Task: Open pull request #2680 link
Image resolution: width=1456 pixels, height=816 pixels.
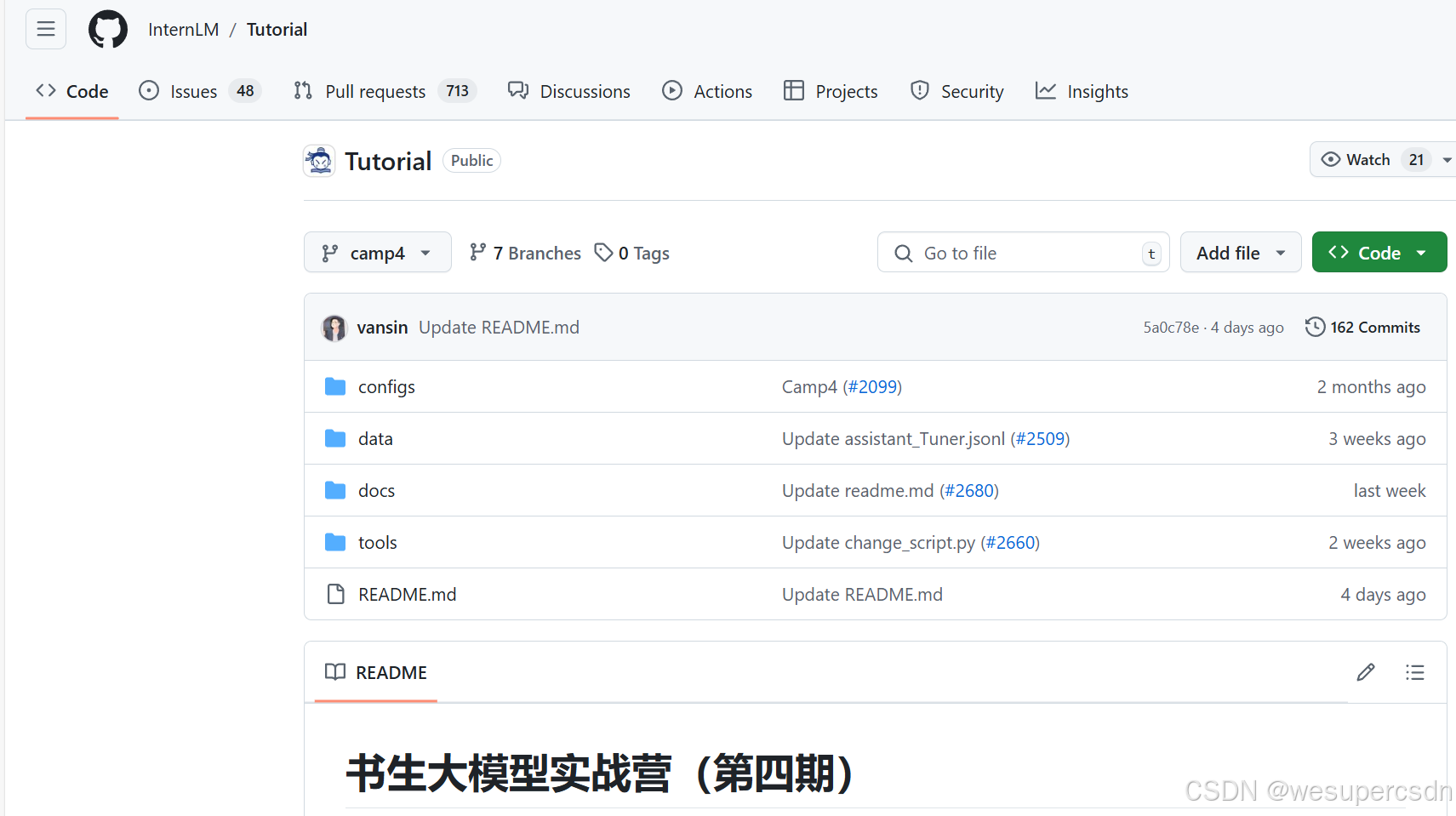Action: [x=970, y=491]
